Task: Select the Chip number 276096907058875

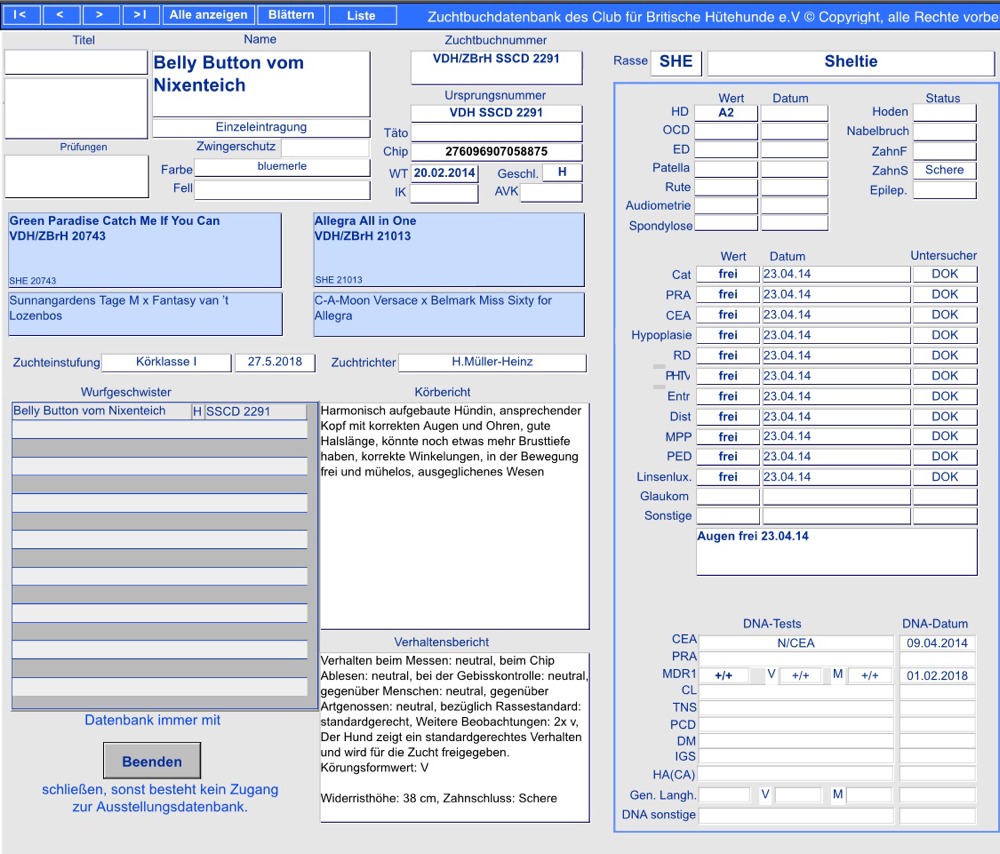Action: pos(496,152)
